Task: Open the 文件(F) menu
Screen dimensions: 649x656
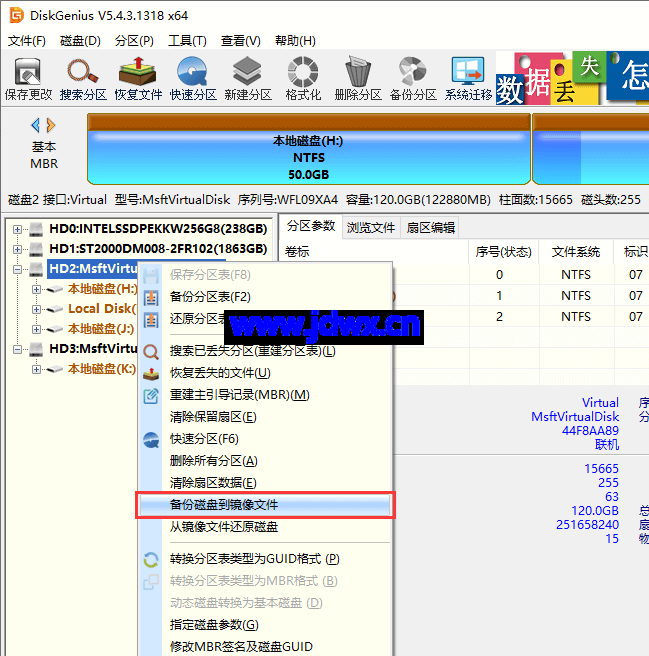Action: click(27, 41)
